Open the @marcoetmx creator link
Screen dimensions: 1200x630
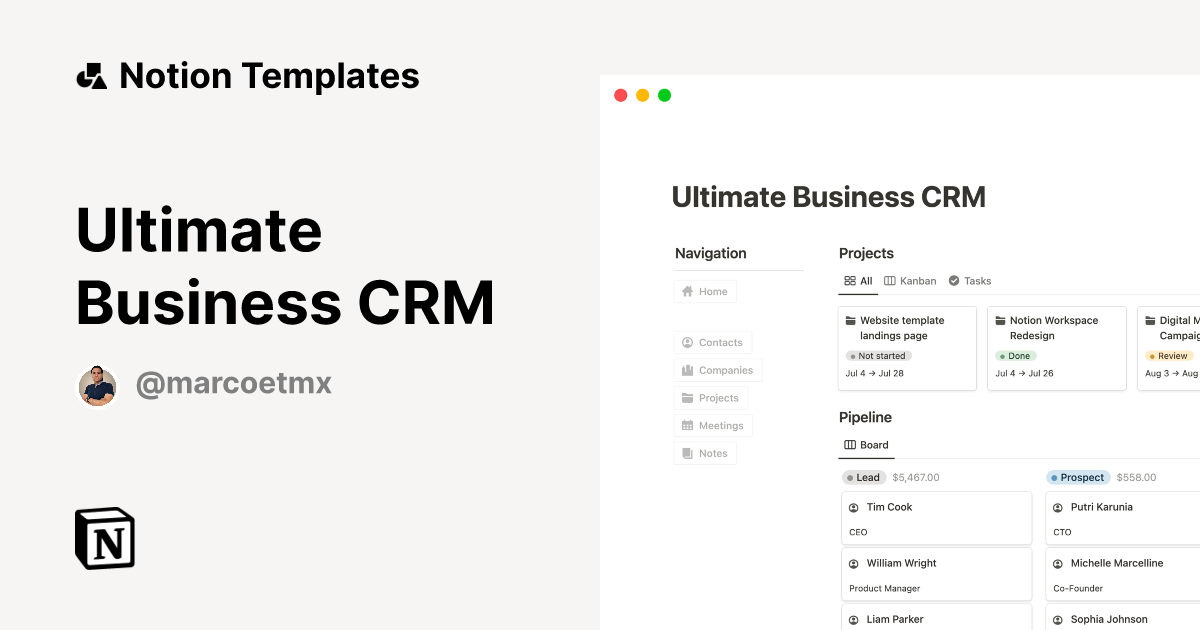pyautogui.click(x=233, y=384)
